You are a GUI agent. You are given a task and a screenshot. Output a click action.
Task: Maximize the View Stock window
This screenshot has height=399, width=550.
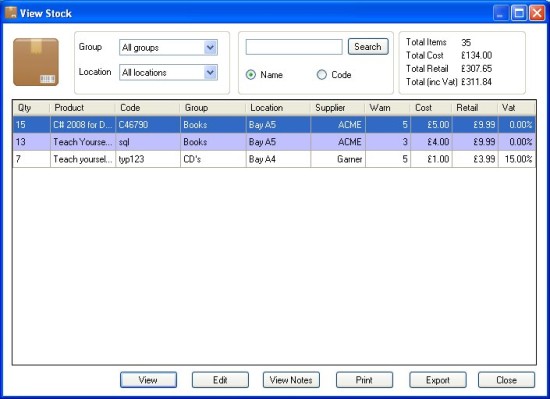click(x=519, y=13)
